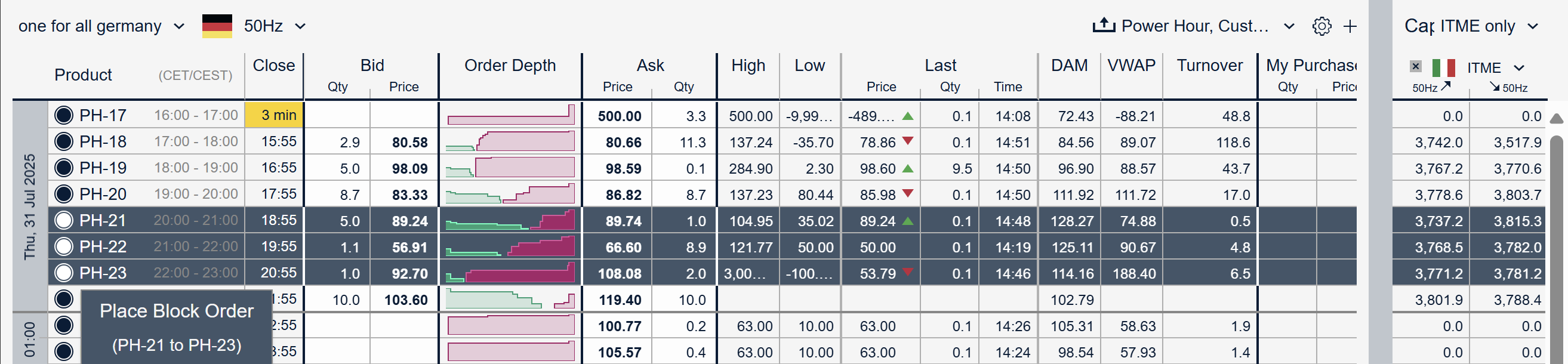
Task: Open PH-17 order depth chart
Action: [x=510, y=115]
